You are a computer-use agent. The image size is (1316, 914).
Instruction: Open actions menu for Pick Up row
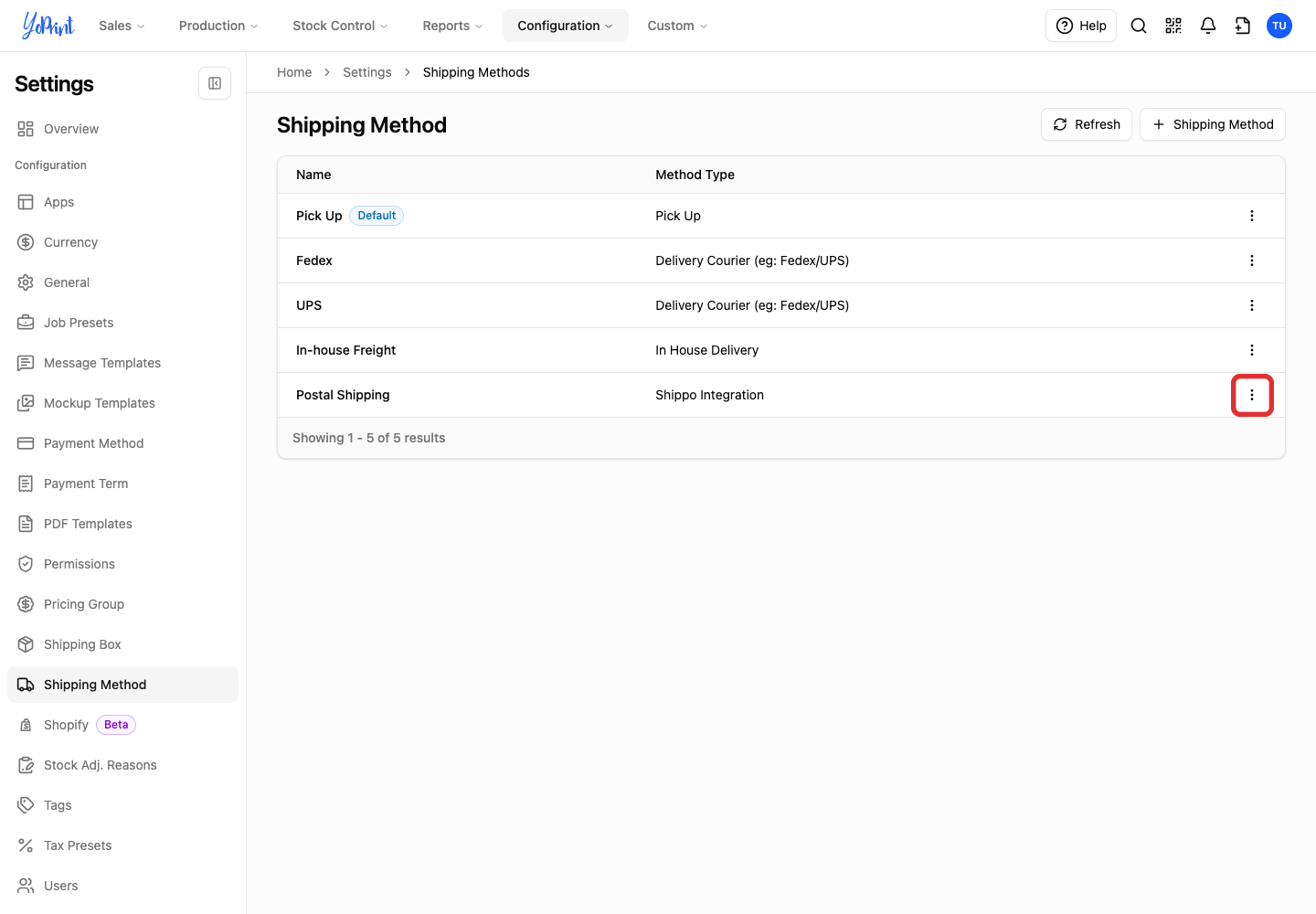coord(1252,216)
